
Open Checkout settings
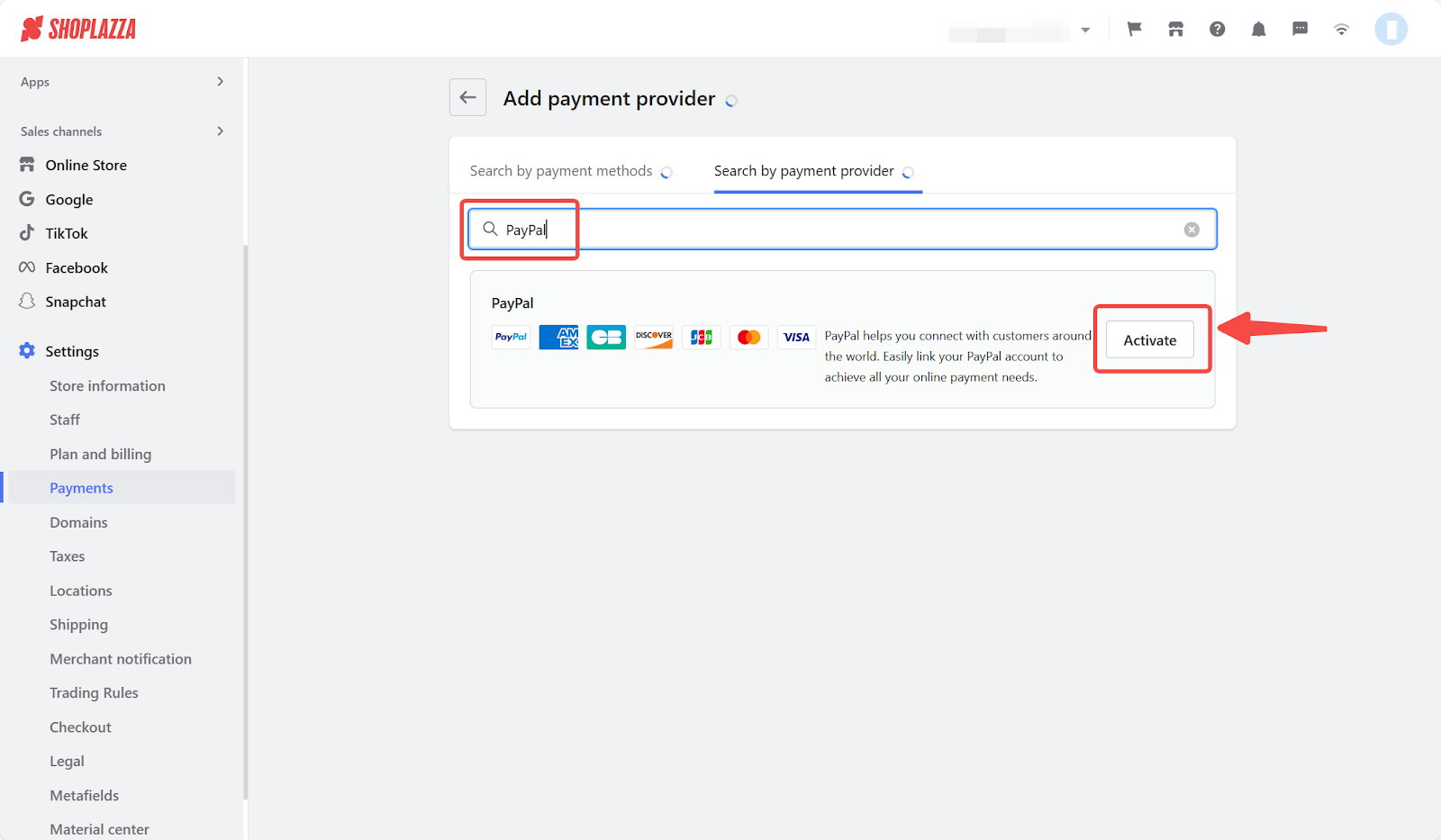click(x=80, y=727)
